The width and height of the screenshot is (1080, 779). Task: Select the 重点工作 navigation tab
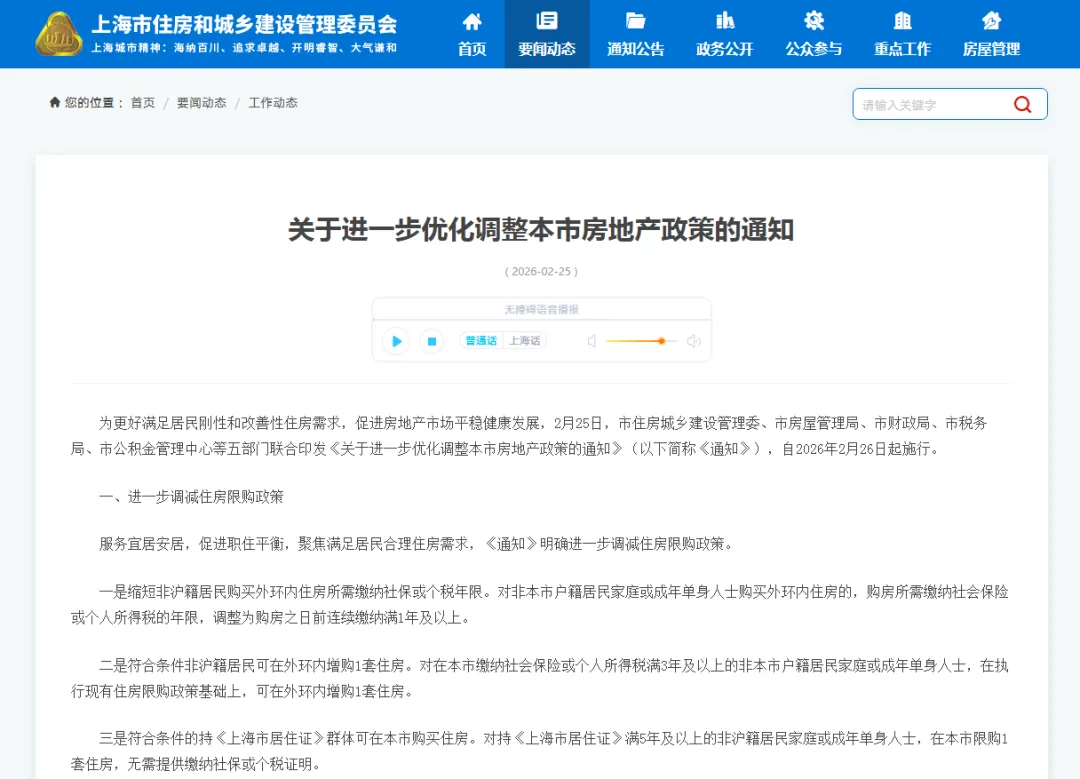click(x=902, y=34)
